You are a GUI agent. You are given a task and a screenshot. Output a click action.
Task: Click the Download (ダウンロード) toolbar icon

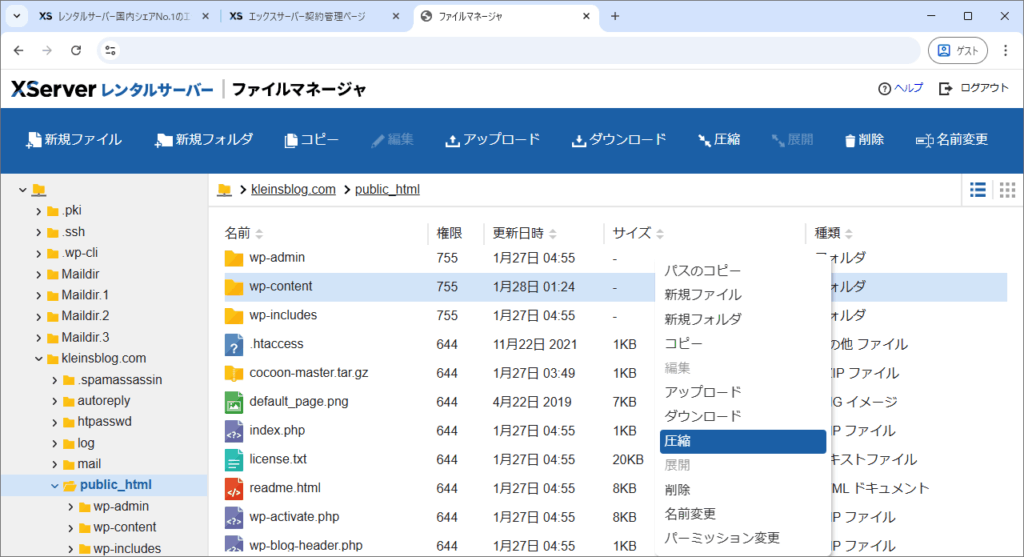(x=578, y=140)
